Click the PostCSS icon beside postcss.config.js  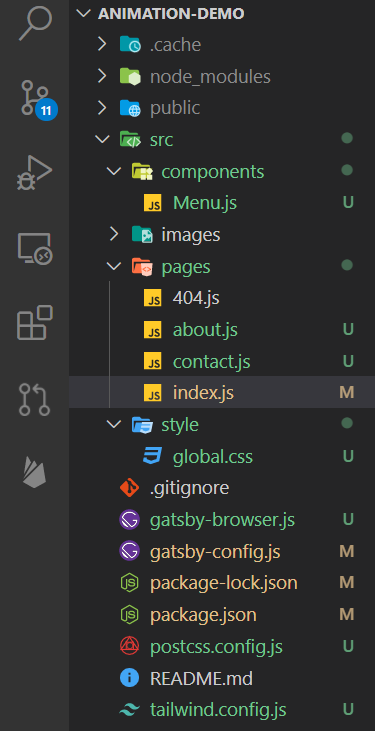click(130, 646)
